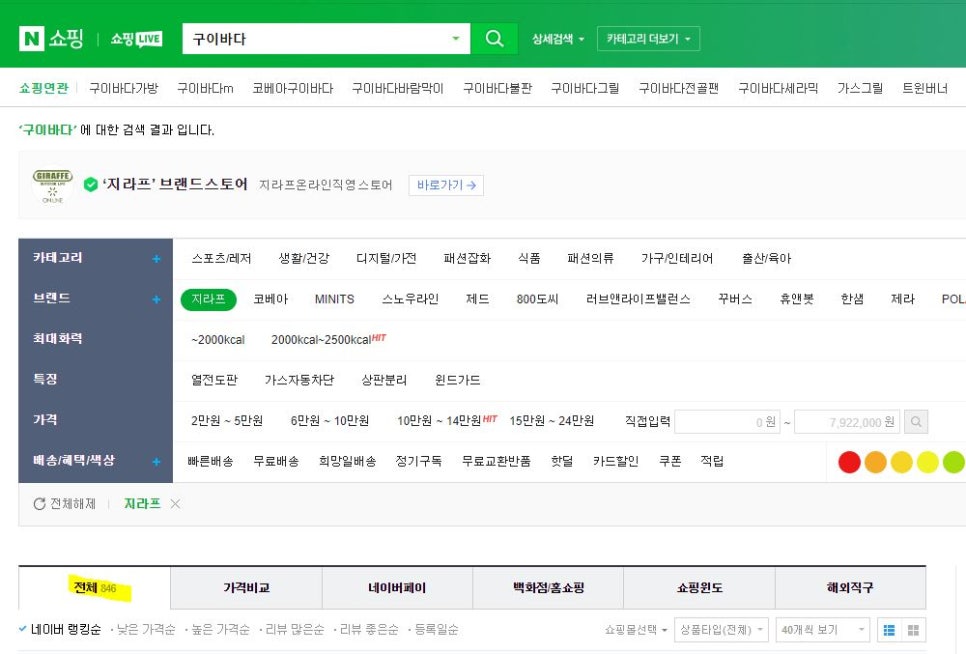This screenshot has width=966, height=654.
Task: Toggle the 빠른배송 delivery filter
Action: (211, 461)
